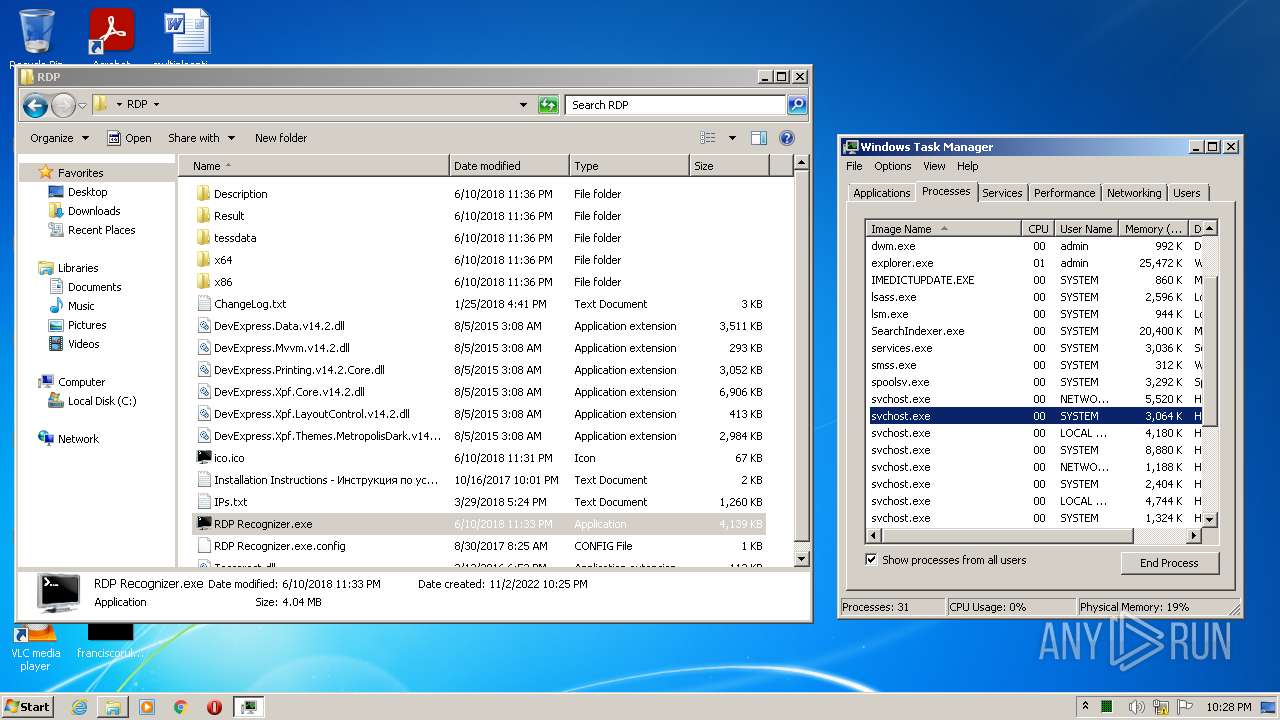Select Local Disk (C:) in navigation pane
Screen dimensions: 1280x720
click(102, 401)
